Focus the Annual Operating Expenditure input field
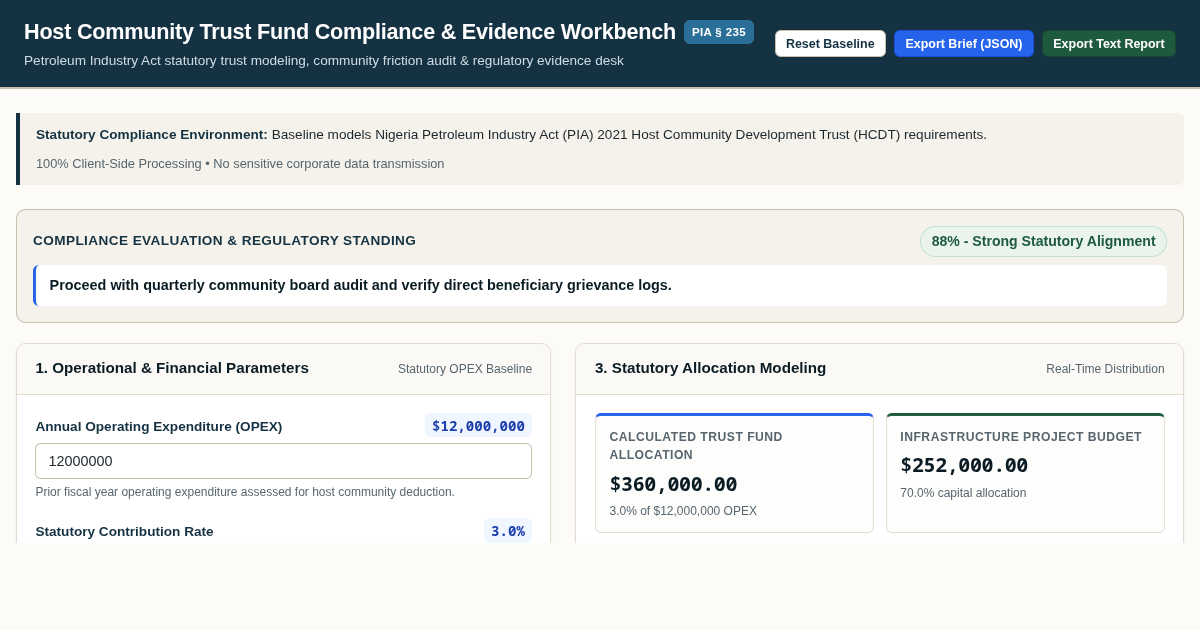The image size is (1200, 630). (x=283, y=461)
